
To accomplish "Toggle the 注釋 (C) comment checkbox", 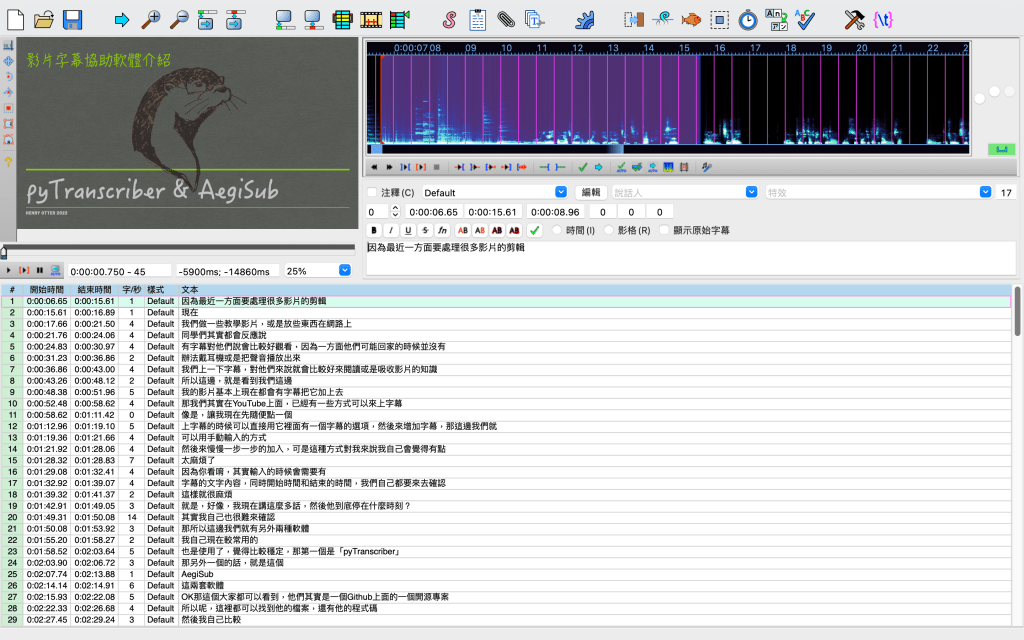I will 373,192.
